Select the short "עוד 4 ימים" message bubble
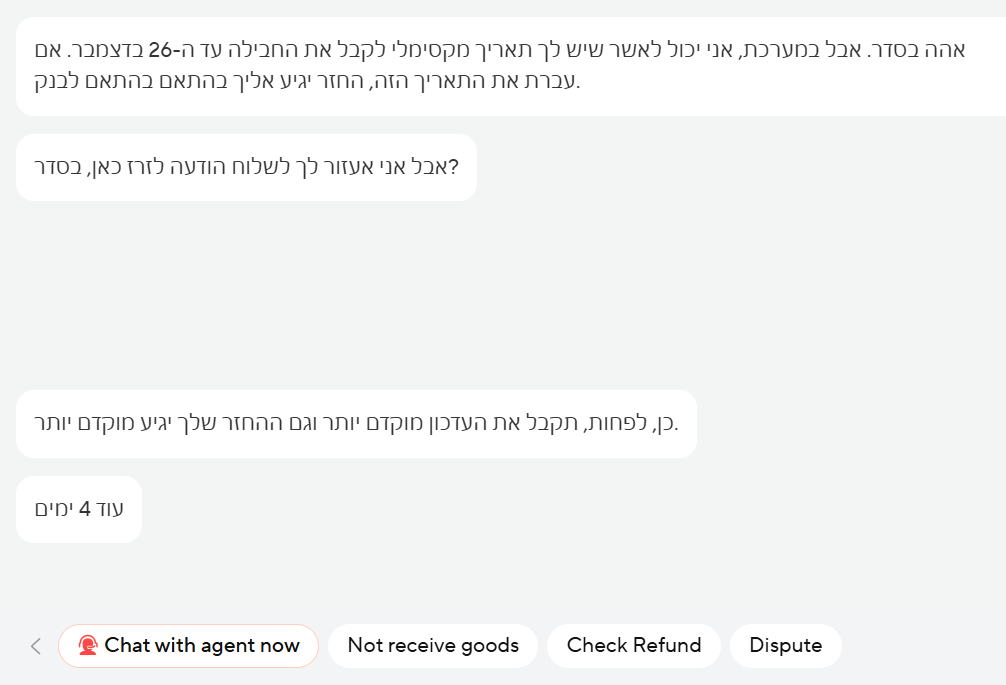 point(79,509)
